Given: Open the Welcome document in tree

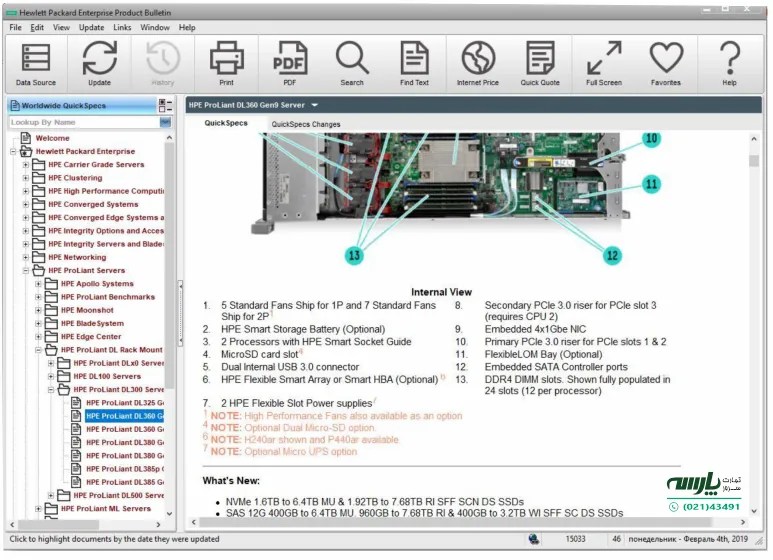Looking at the screenshot, I should tap(52, 138).
